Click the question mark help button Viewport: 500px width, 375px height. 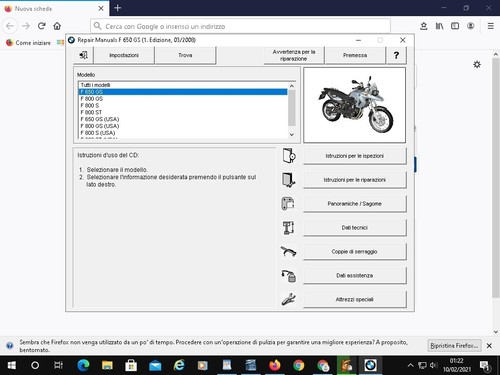pyautogui.click(x=396, y=55)
